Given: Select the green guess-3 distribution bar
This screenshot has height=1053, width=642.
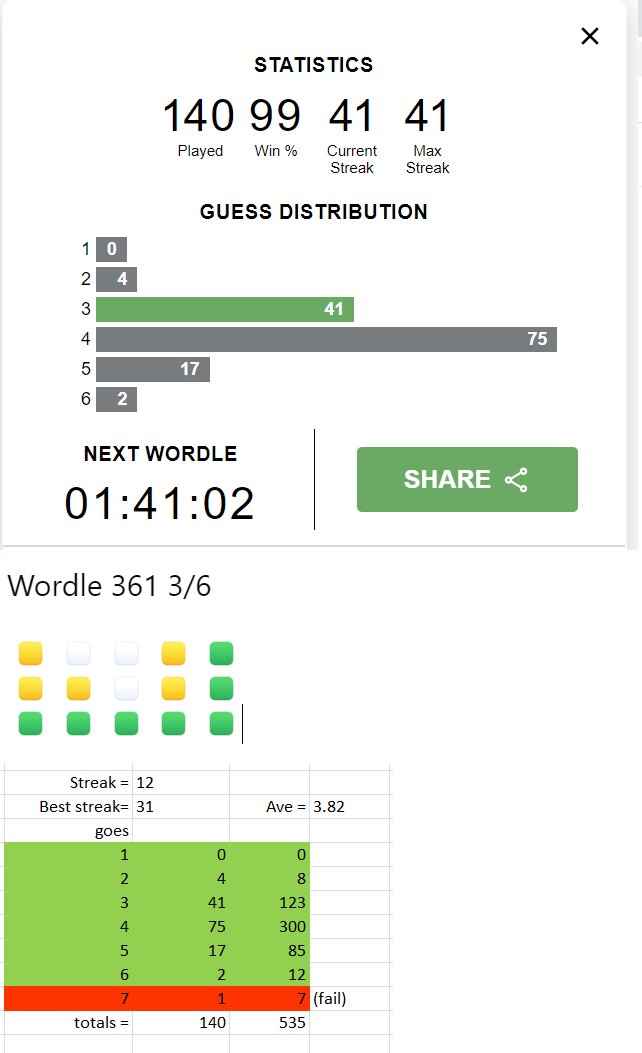Looking at the screenshot, I should [x=224, y=309].
